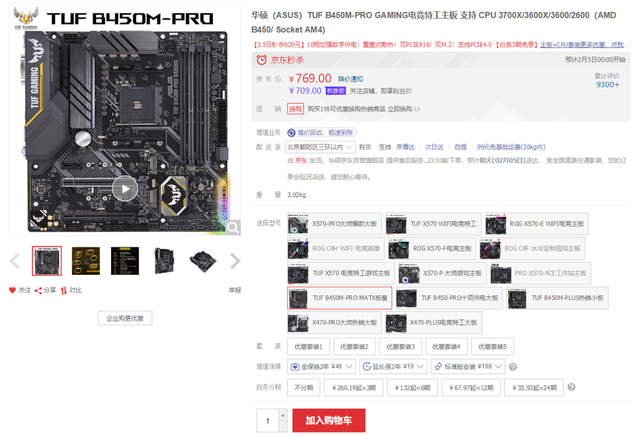Select the TUF B450M-PLUS model option
This screenshot has height=437, width=640.
click(557, 298)
